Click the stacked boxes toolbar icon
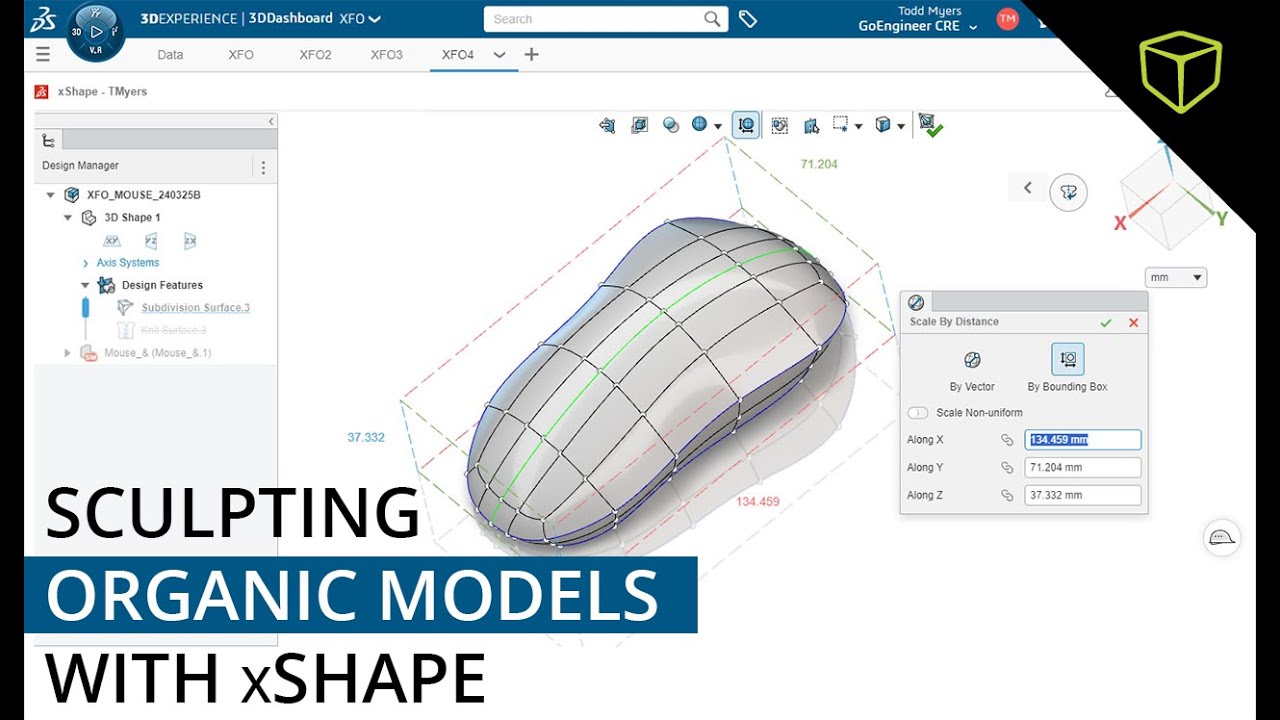 (x=639, y=125)
